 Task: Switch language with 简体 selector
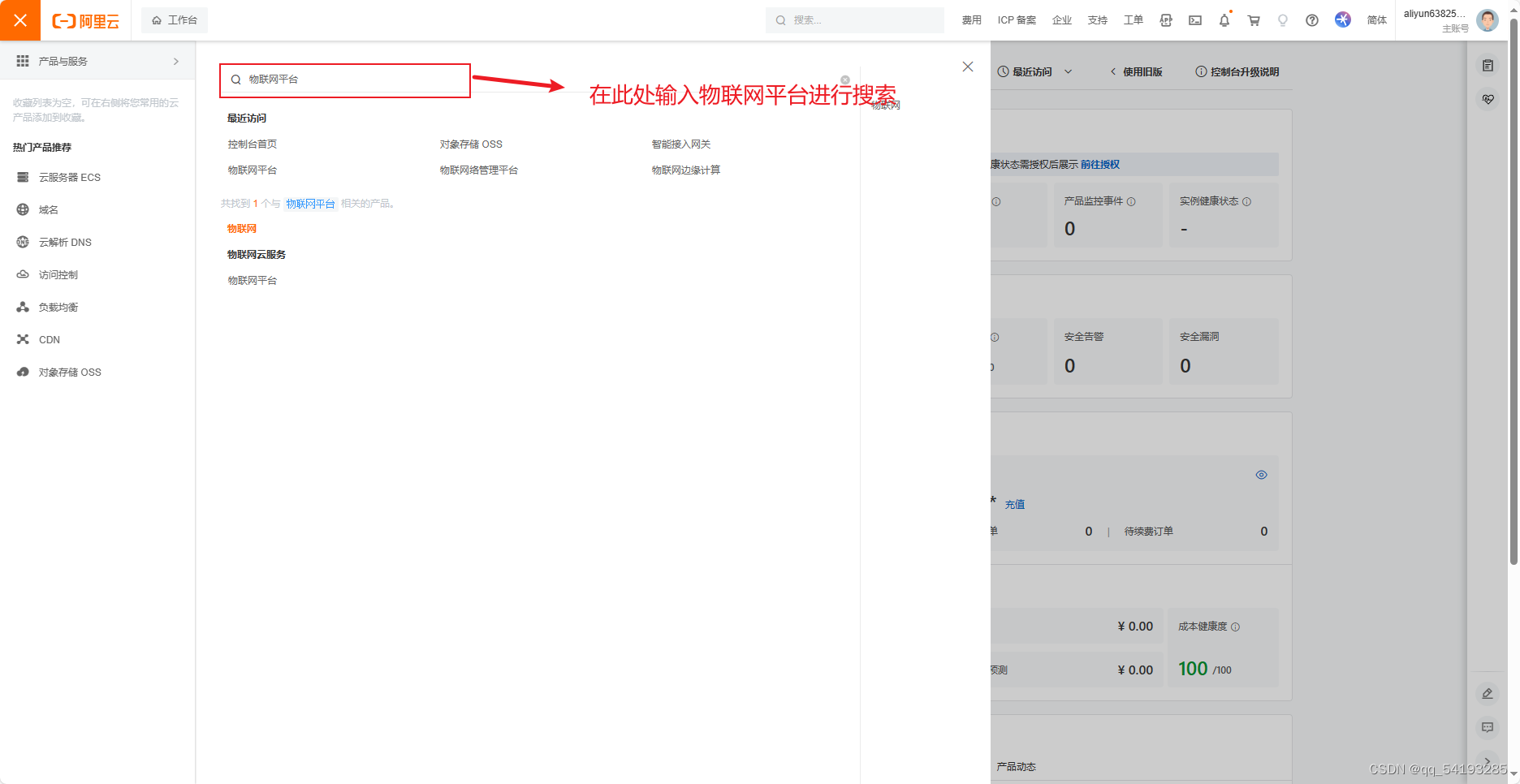[1377, 20]
